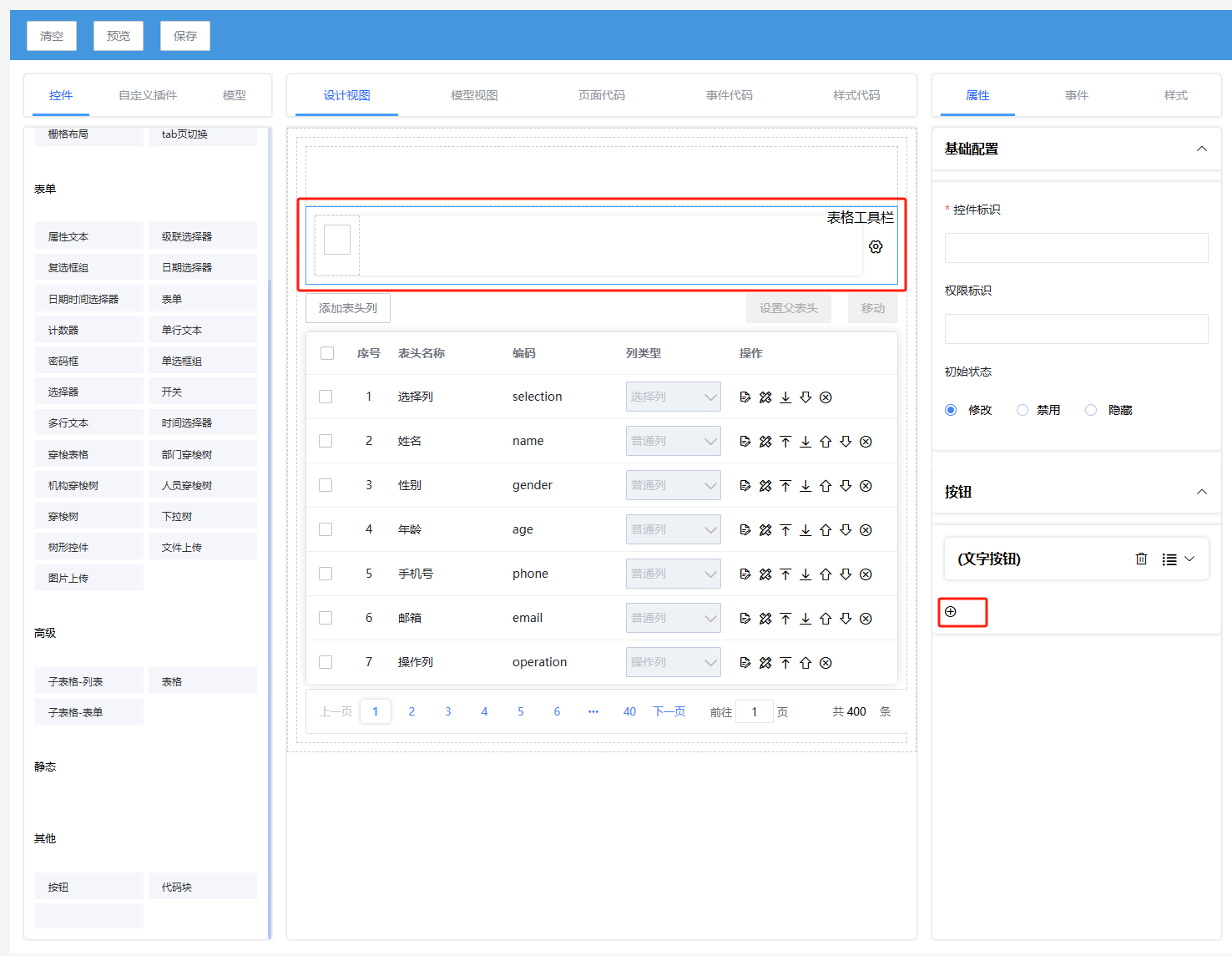
Task: Click the edit icon in the 姓名 row
Action: coord(745,442)
